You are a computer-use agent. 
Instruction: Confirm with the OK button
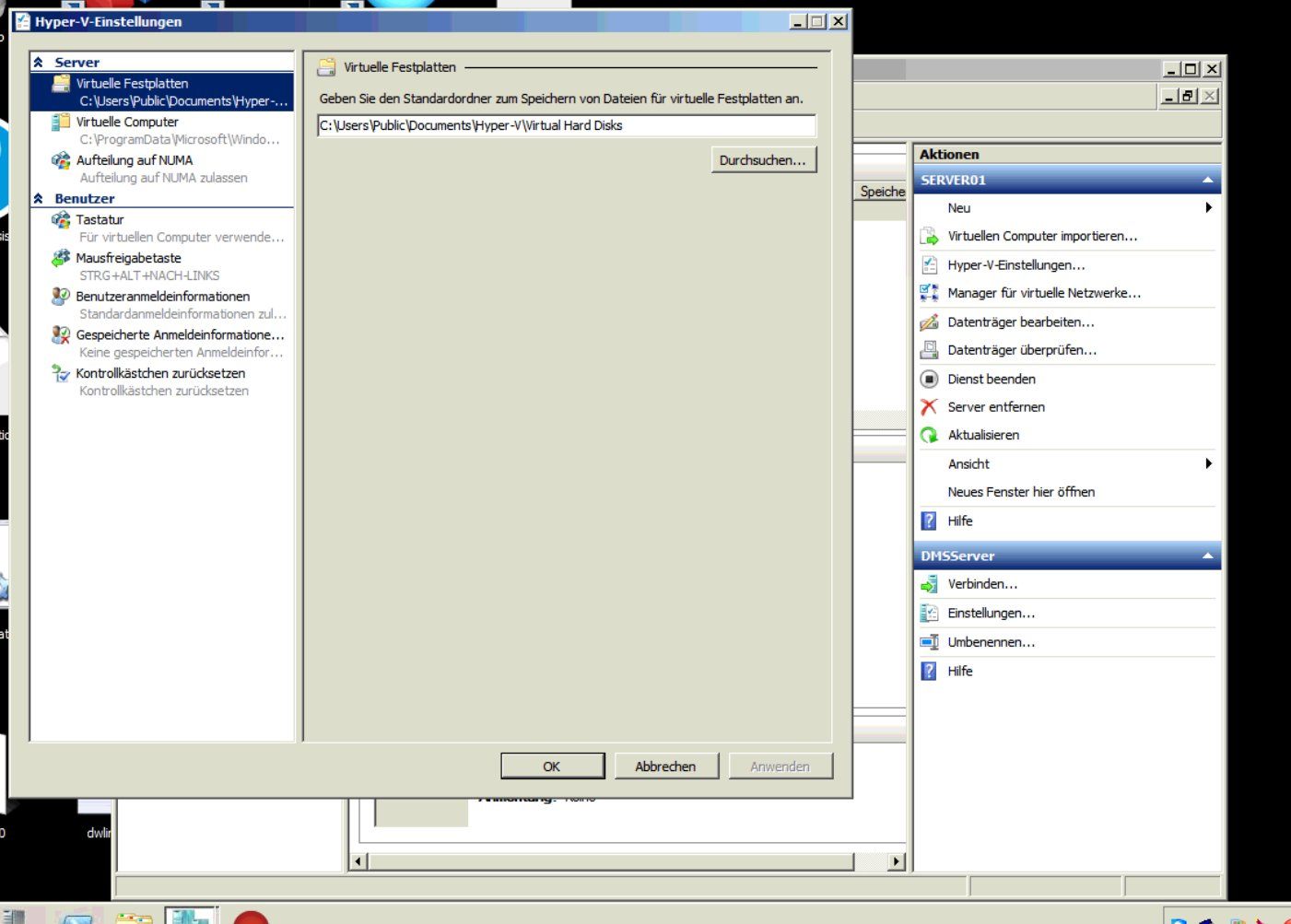(552, 766)
